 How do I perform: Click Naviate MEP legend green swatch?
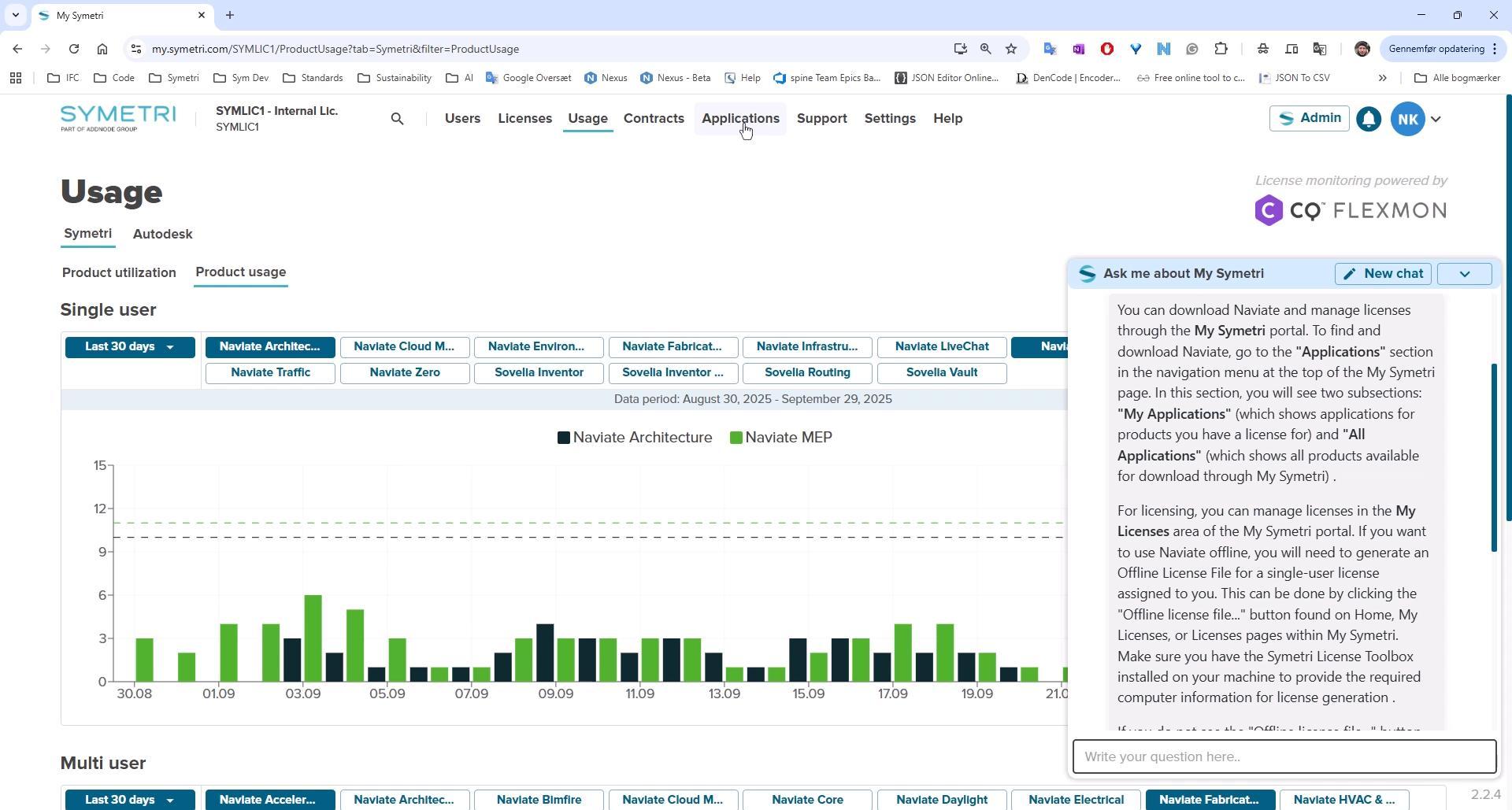click(736, 438)
